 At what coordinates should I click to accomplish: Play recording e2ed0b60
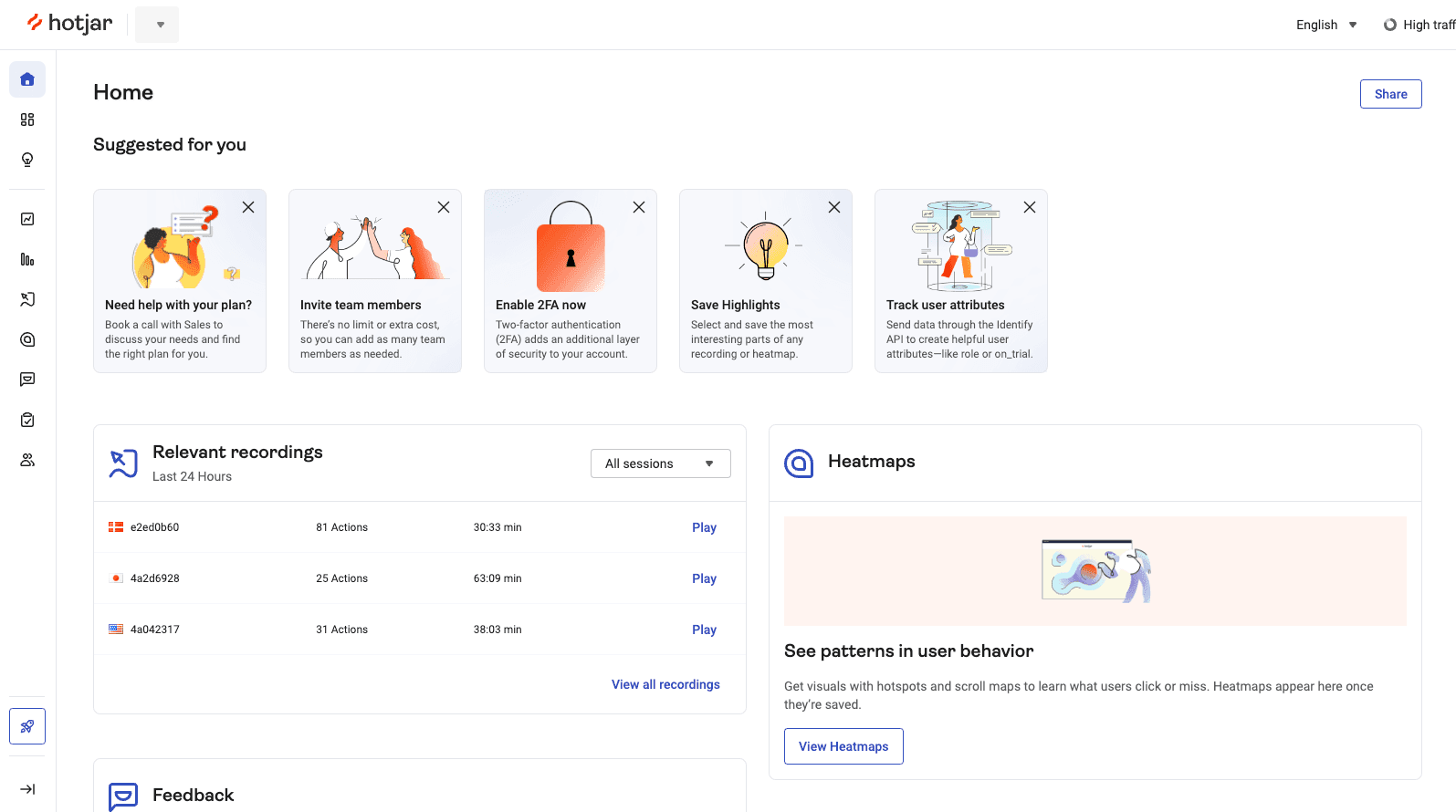704,527
